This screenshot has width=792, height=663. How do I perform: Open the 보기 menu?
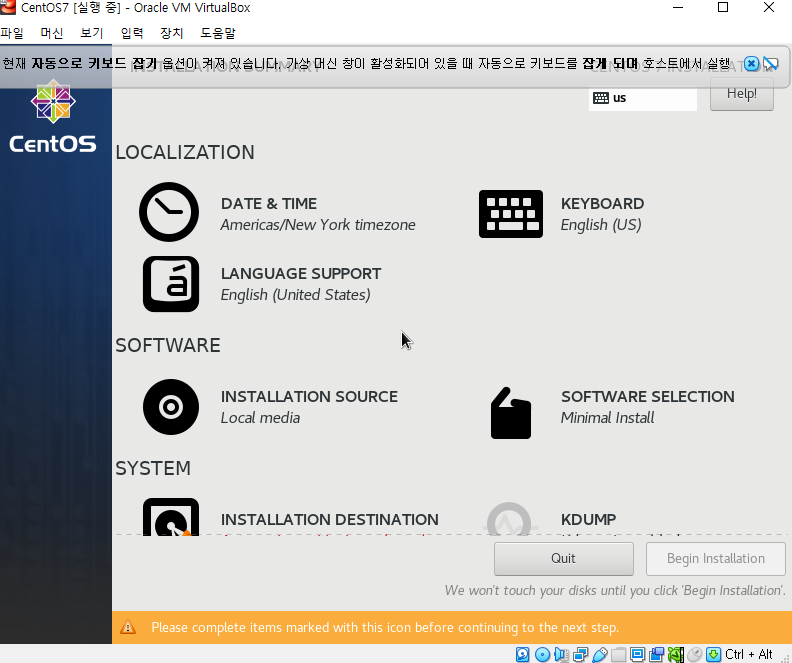pyautogui.click(x=91, y=33)
